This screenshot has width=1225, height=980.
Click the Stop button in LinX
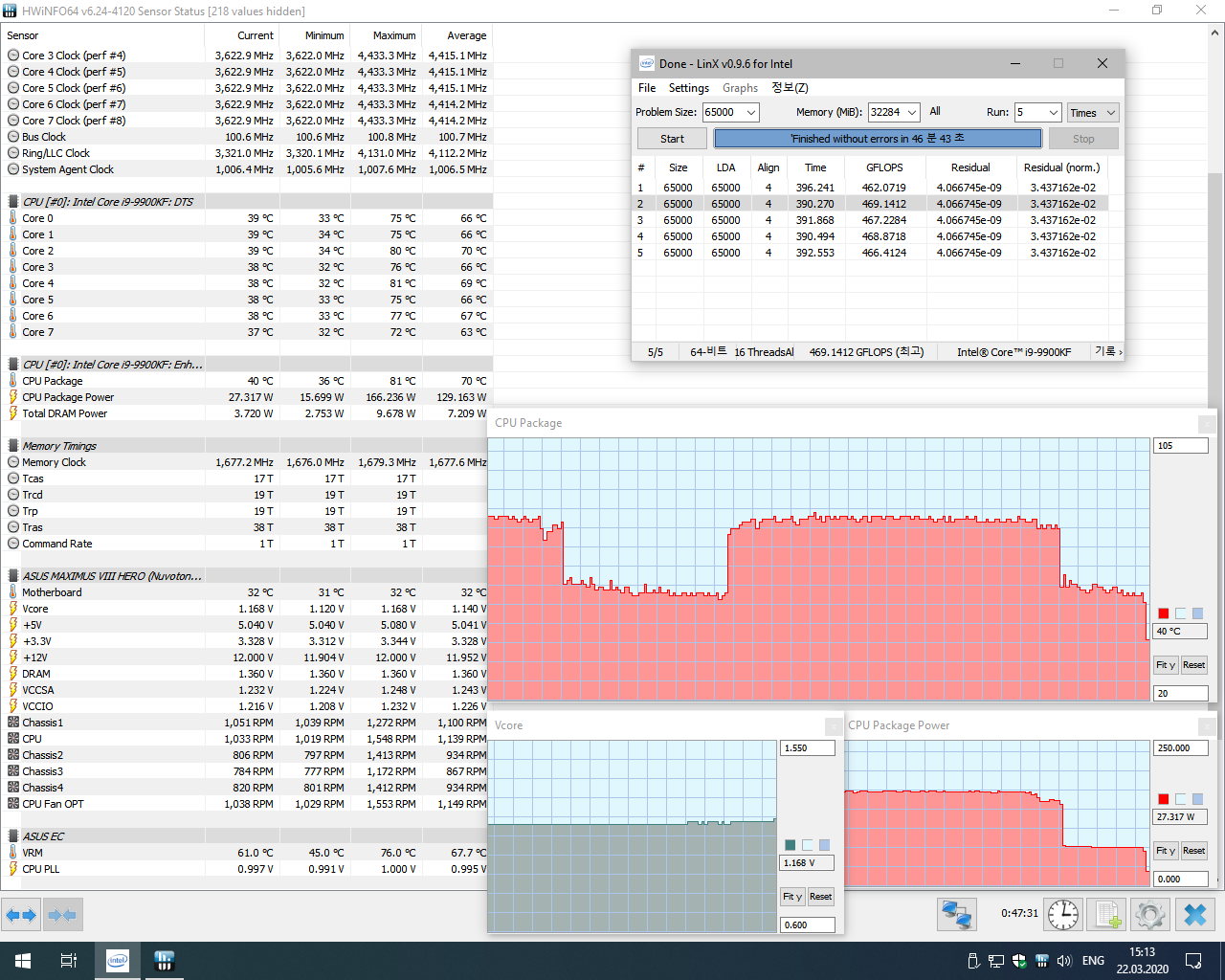click(1083, 139)
